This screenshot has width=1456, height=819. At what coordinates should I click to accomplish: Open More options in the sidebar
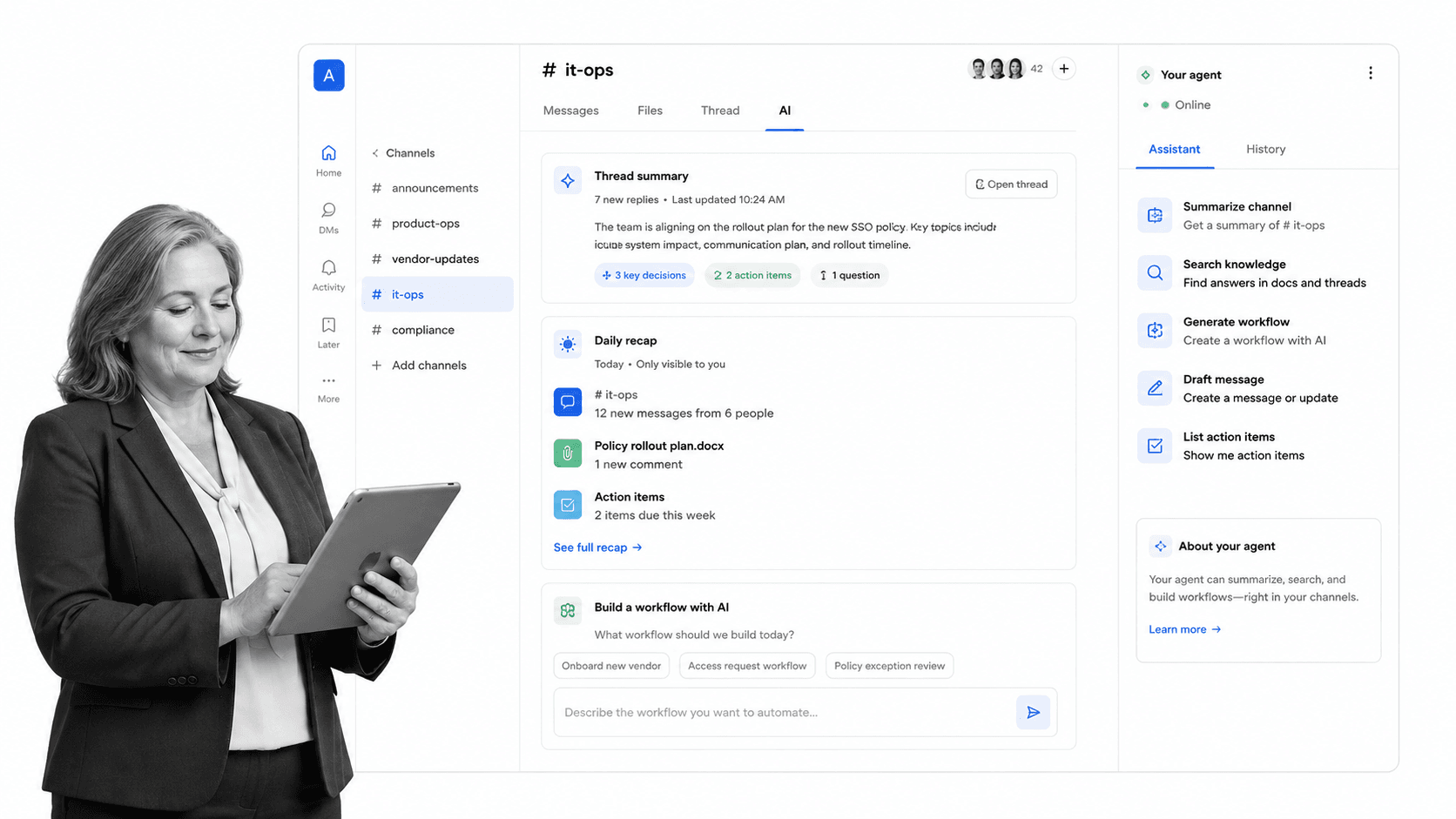point(328,389)
